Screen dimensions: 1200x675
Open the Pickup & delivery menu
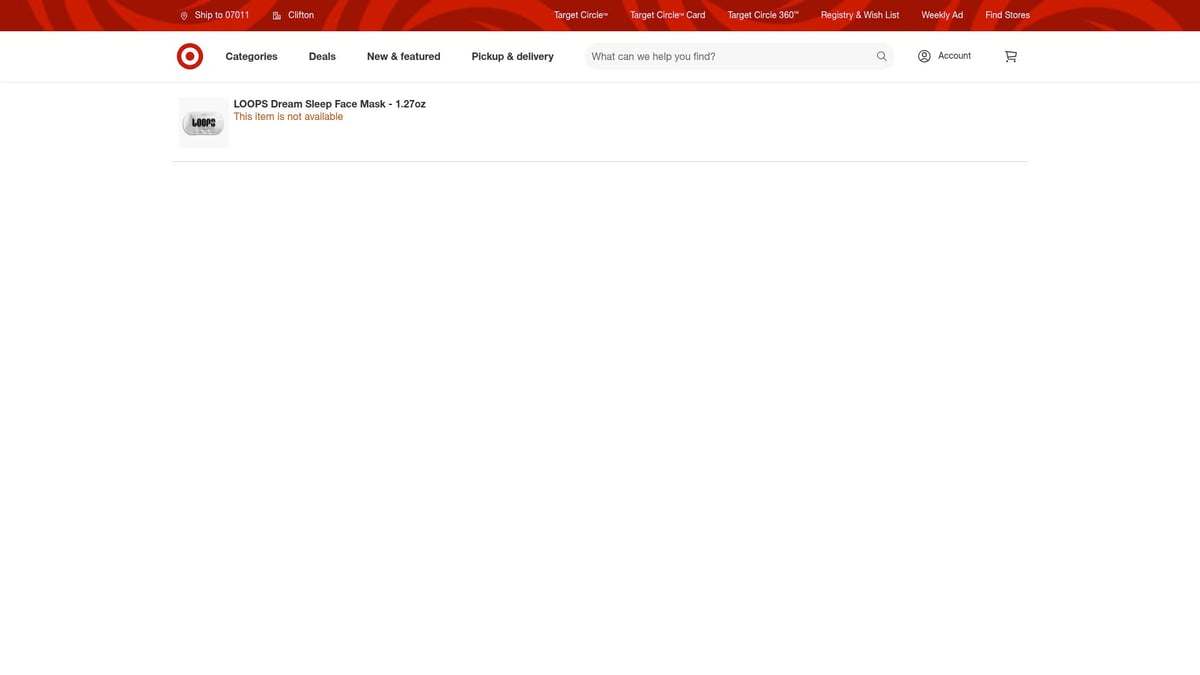[512, 57]
